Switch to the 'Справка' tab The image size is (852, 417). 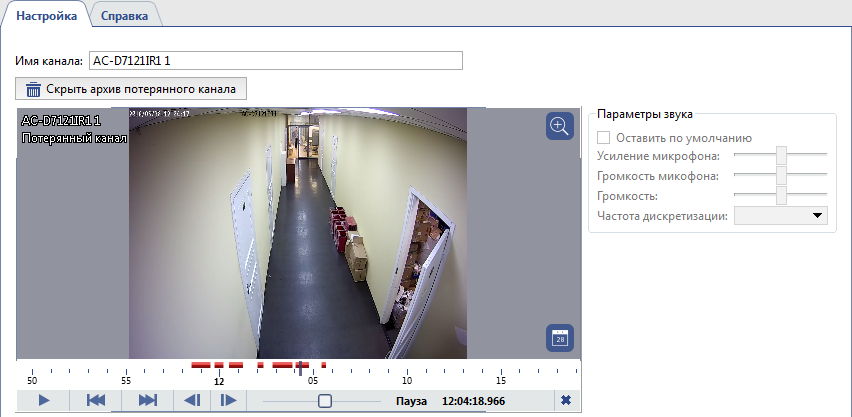point(126,17)
